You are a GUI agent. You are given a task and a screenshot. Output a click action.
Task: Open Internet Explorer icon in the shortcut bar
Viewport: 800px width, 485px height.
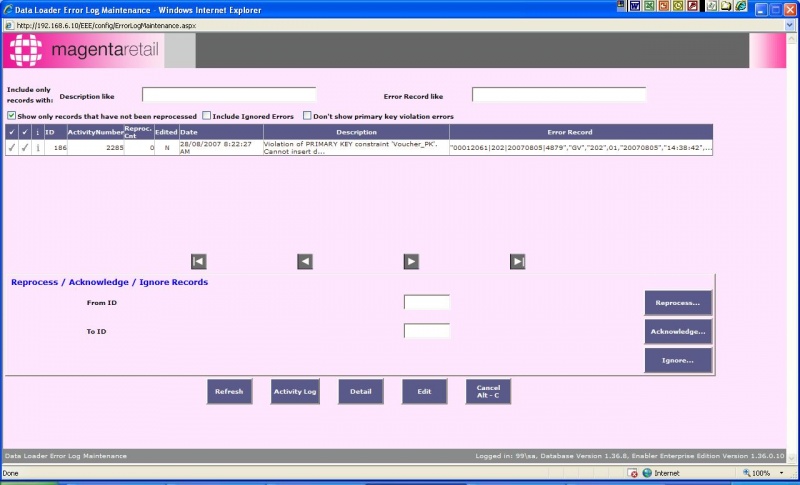[741, 6]
